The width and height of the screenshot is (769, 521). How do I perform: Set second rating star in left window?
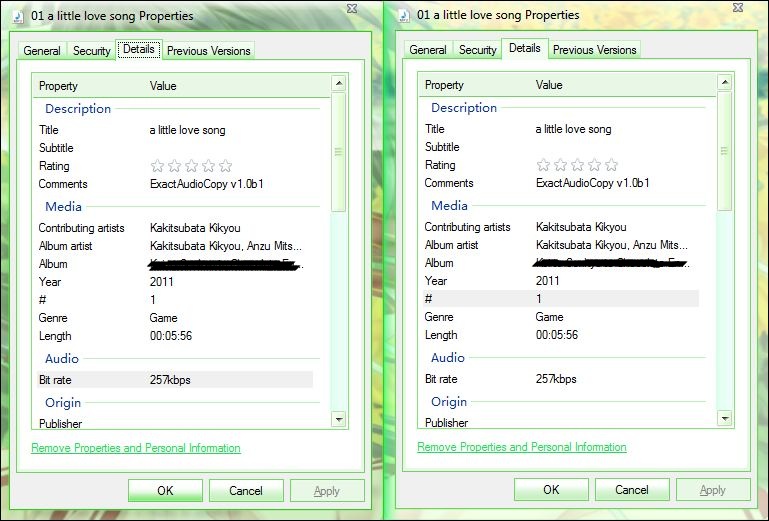coord(174,166)
